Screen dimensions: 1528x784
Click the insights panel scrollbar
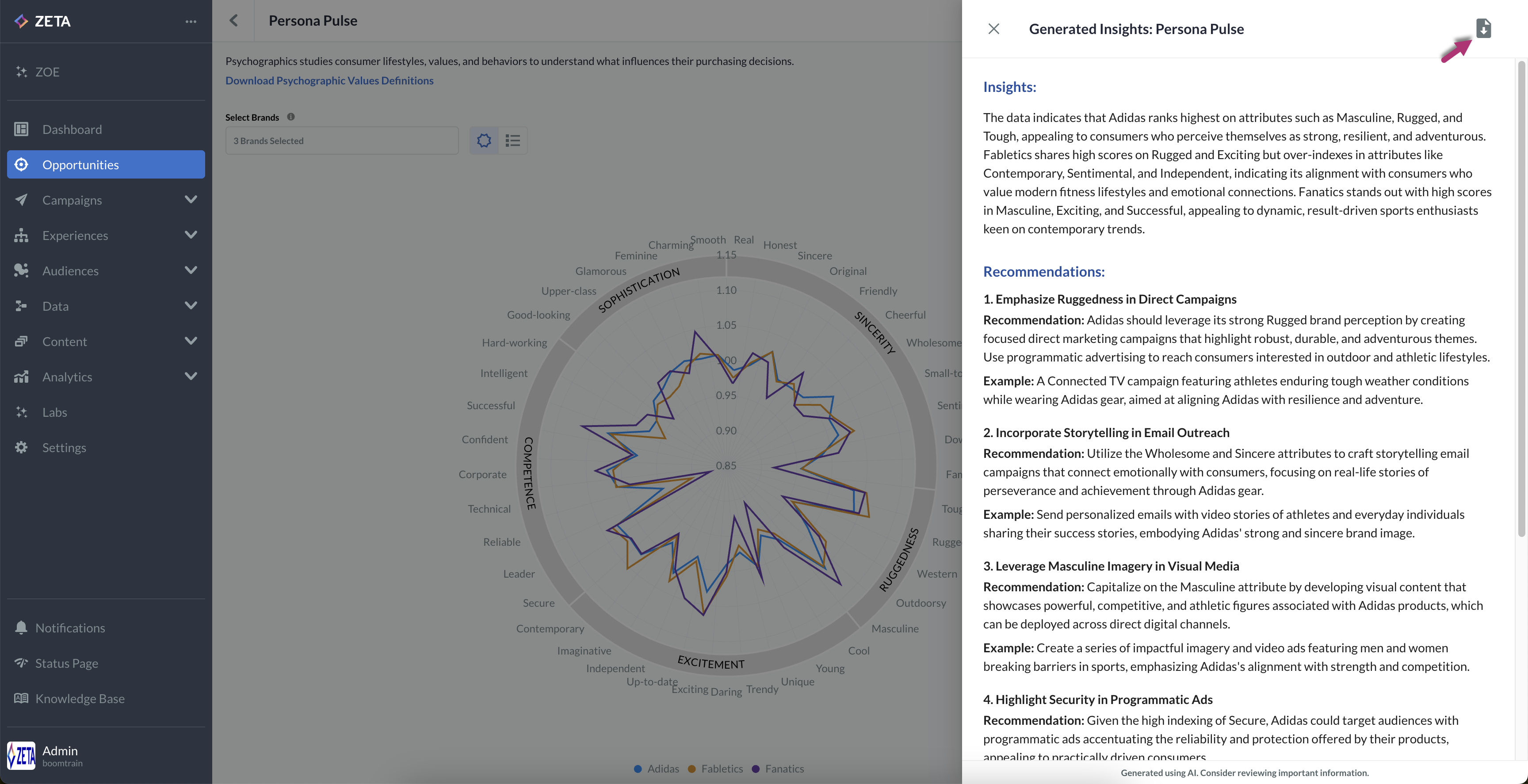1521,297
